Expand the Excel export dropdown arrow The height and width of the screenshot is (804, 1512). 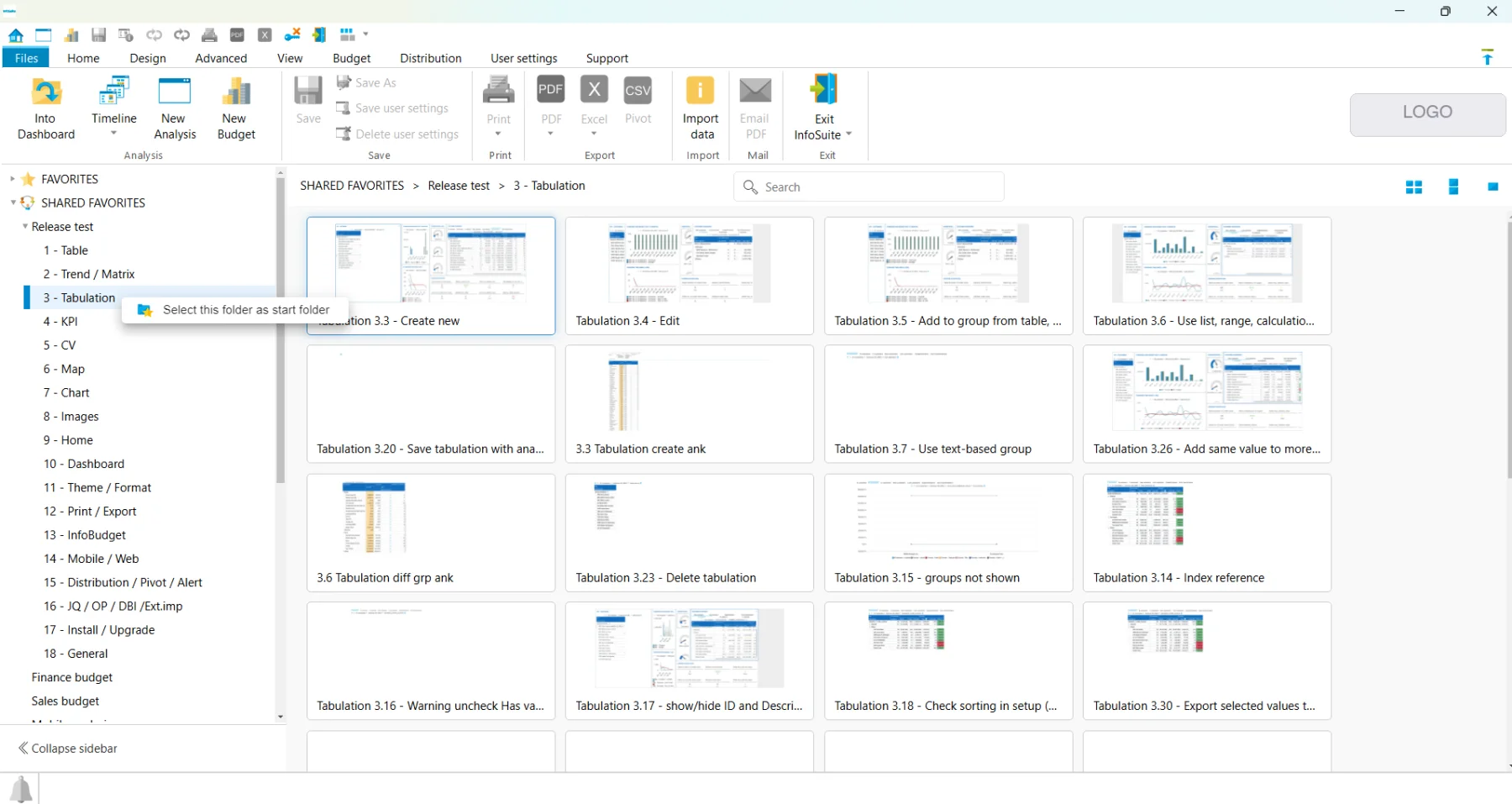(x=594, y=134)
